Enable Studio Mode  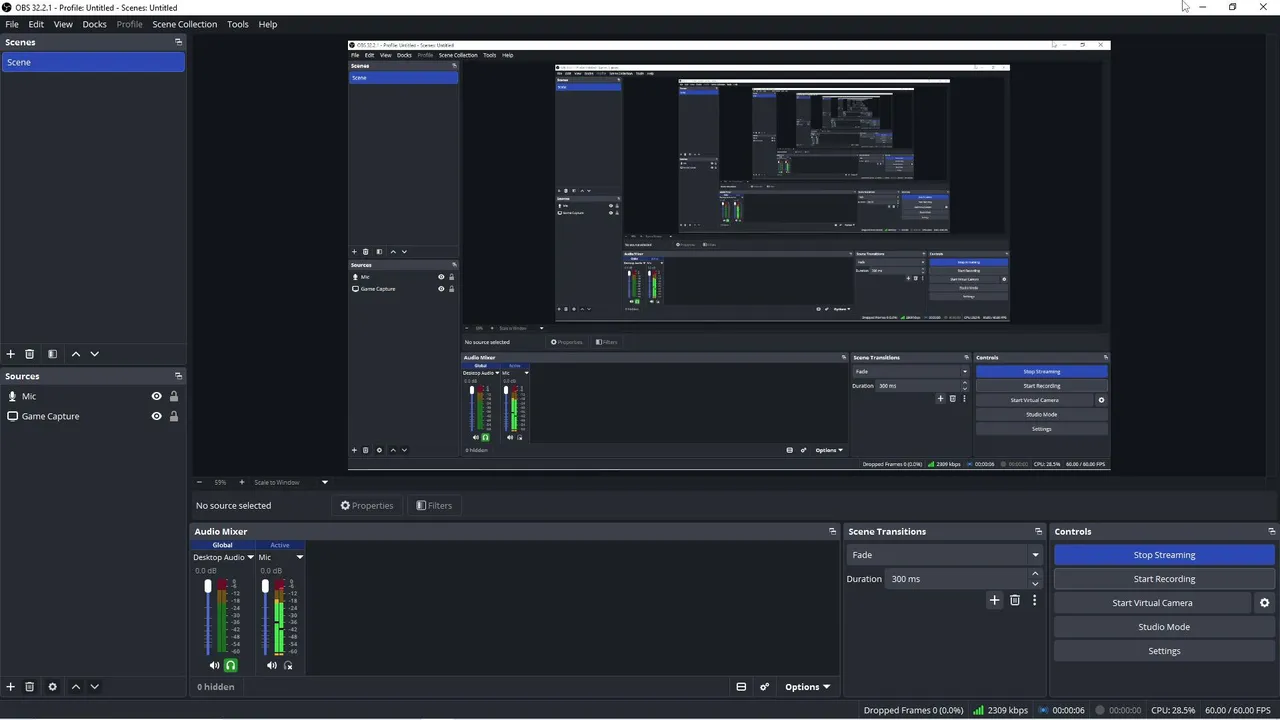[x=1164, y=627]
